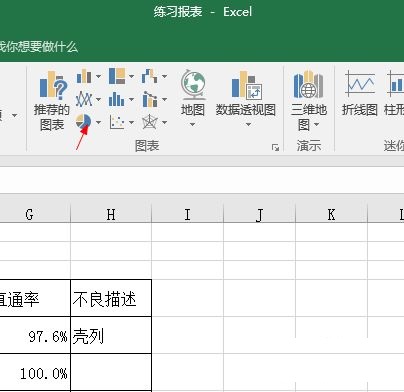Viewport: 404px width, 392px height.
Task: Expand the radar chart dropdown arrow
Action: coord(164,122)
